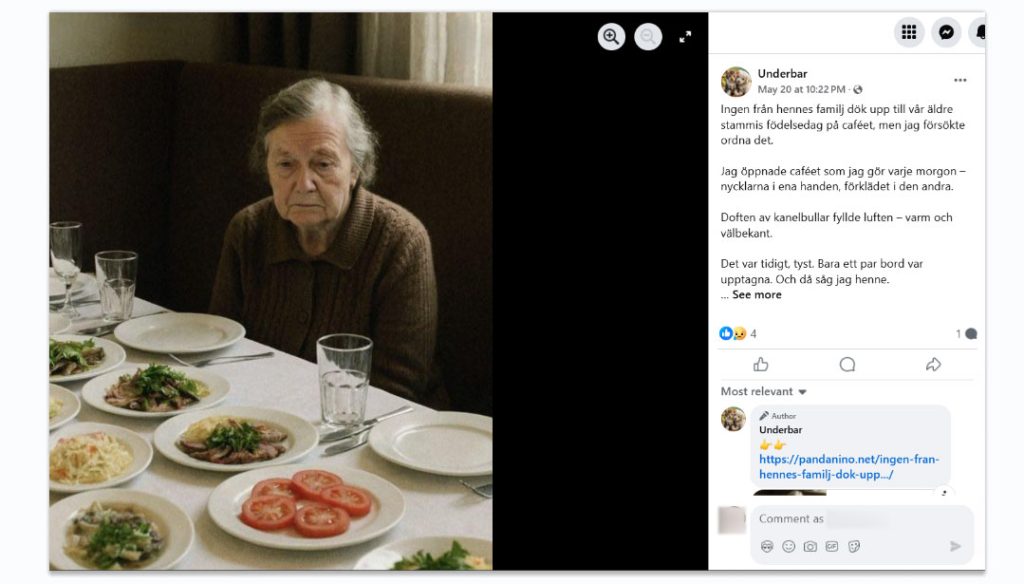The width and height of the screenshot is (1024, 584).
Task: Expand post text with See more
Action: click(756, 295)
